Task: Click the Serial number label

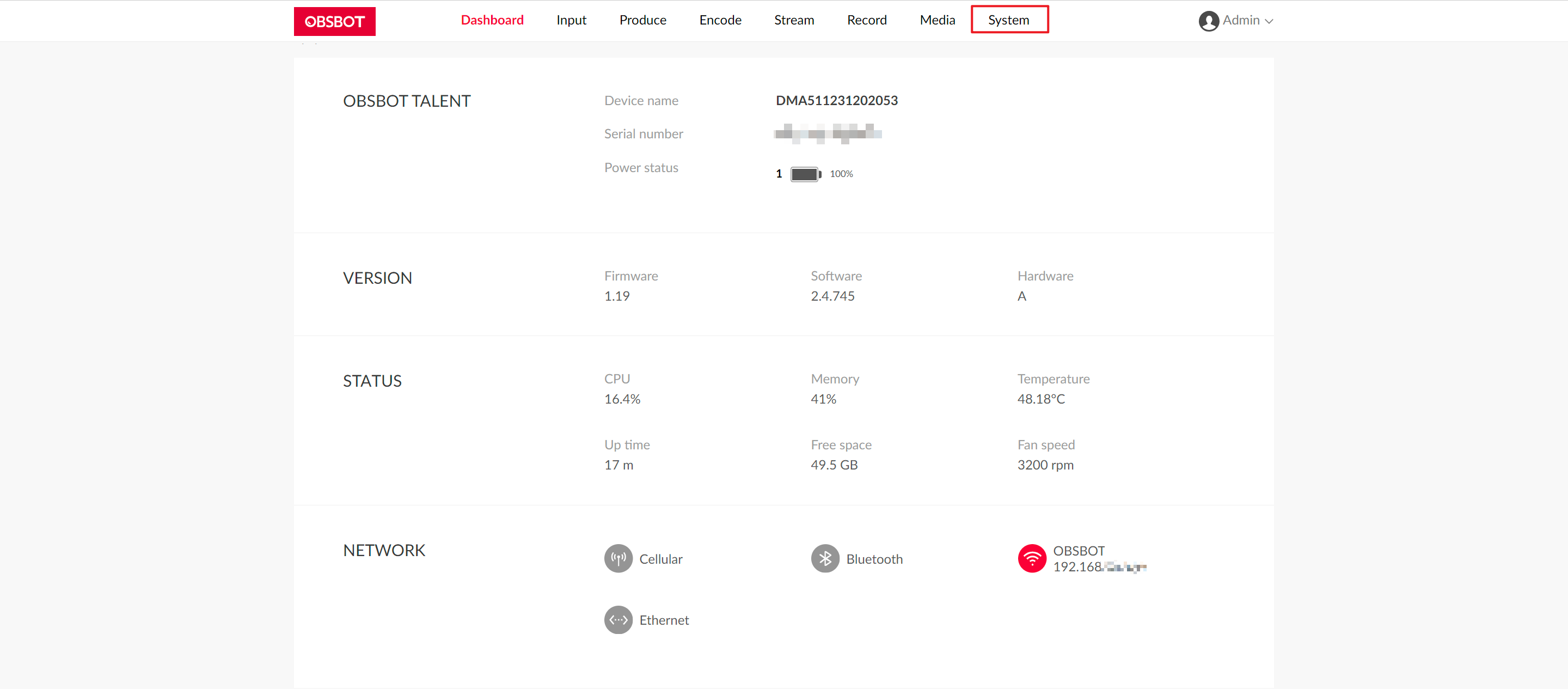Action: pos(644,133)
